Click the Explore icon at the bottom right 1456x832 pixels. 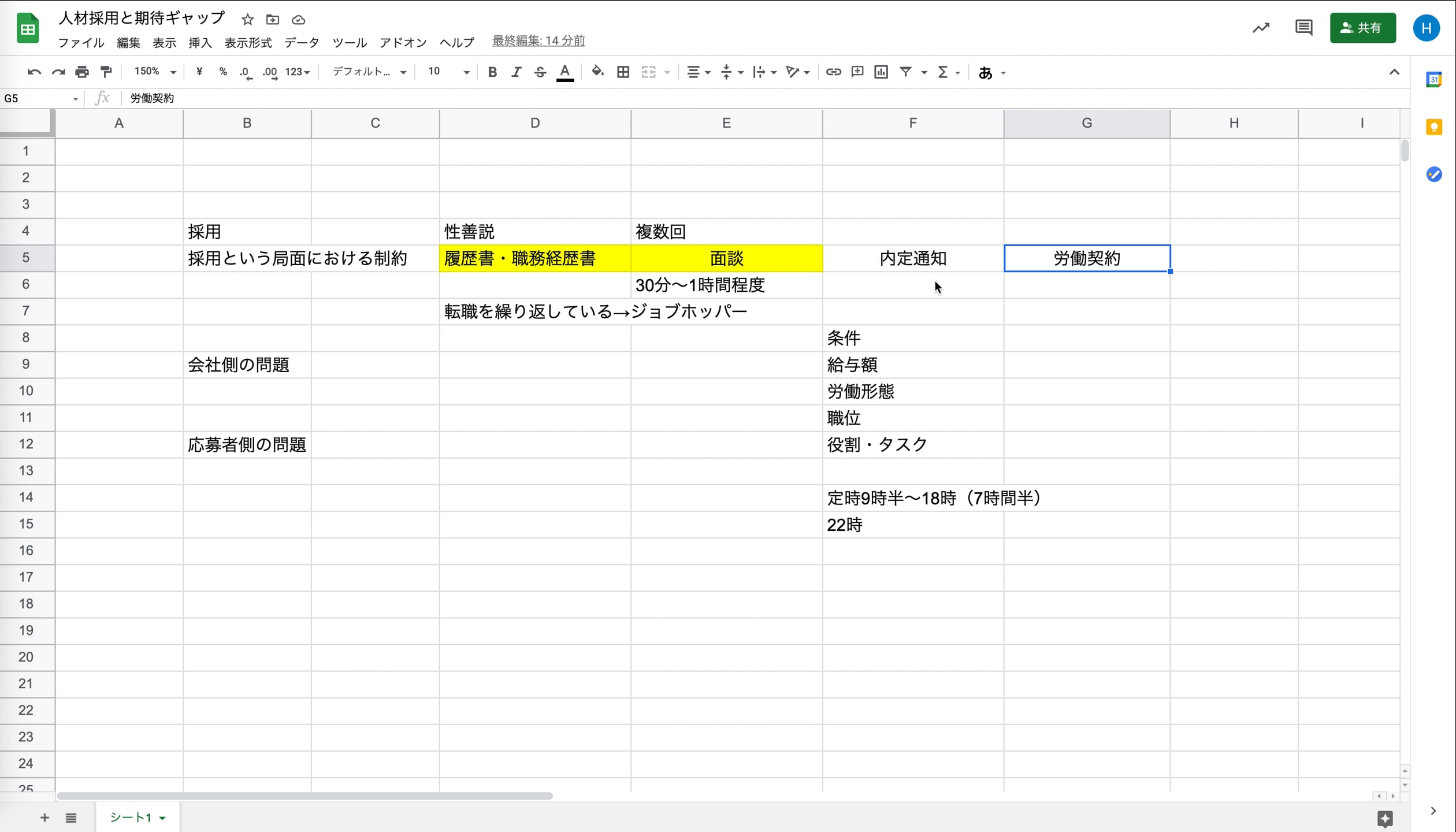point(1384,818)
